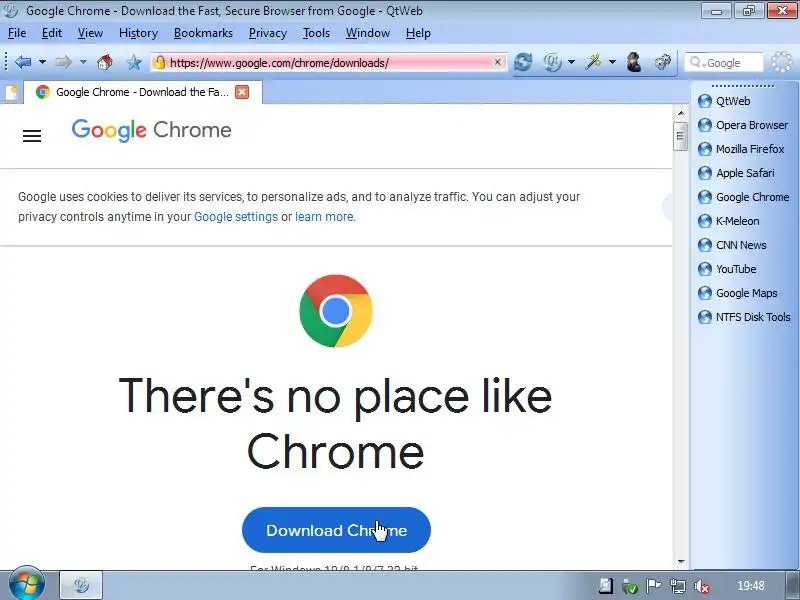The image size is (800, 600).
Task: Follow the learn more link
Action: pos(324,217)
